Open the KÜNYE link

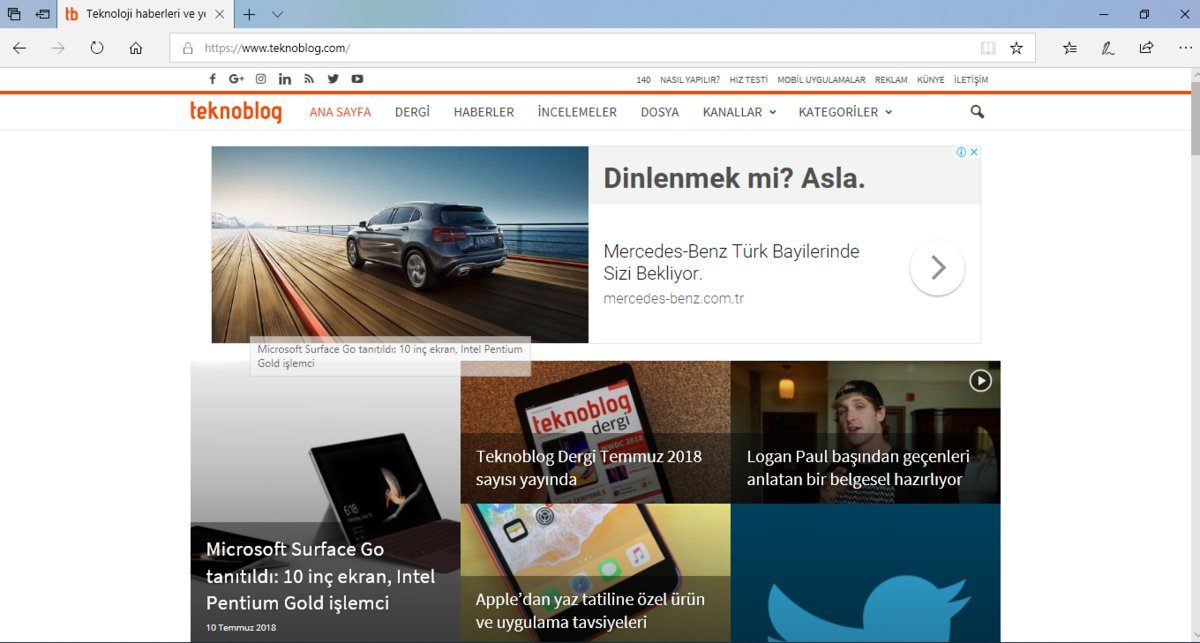pyautogui.click(x=930, y=80)
